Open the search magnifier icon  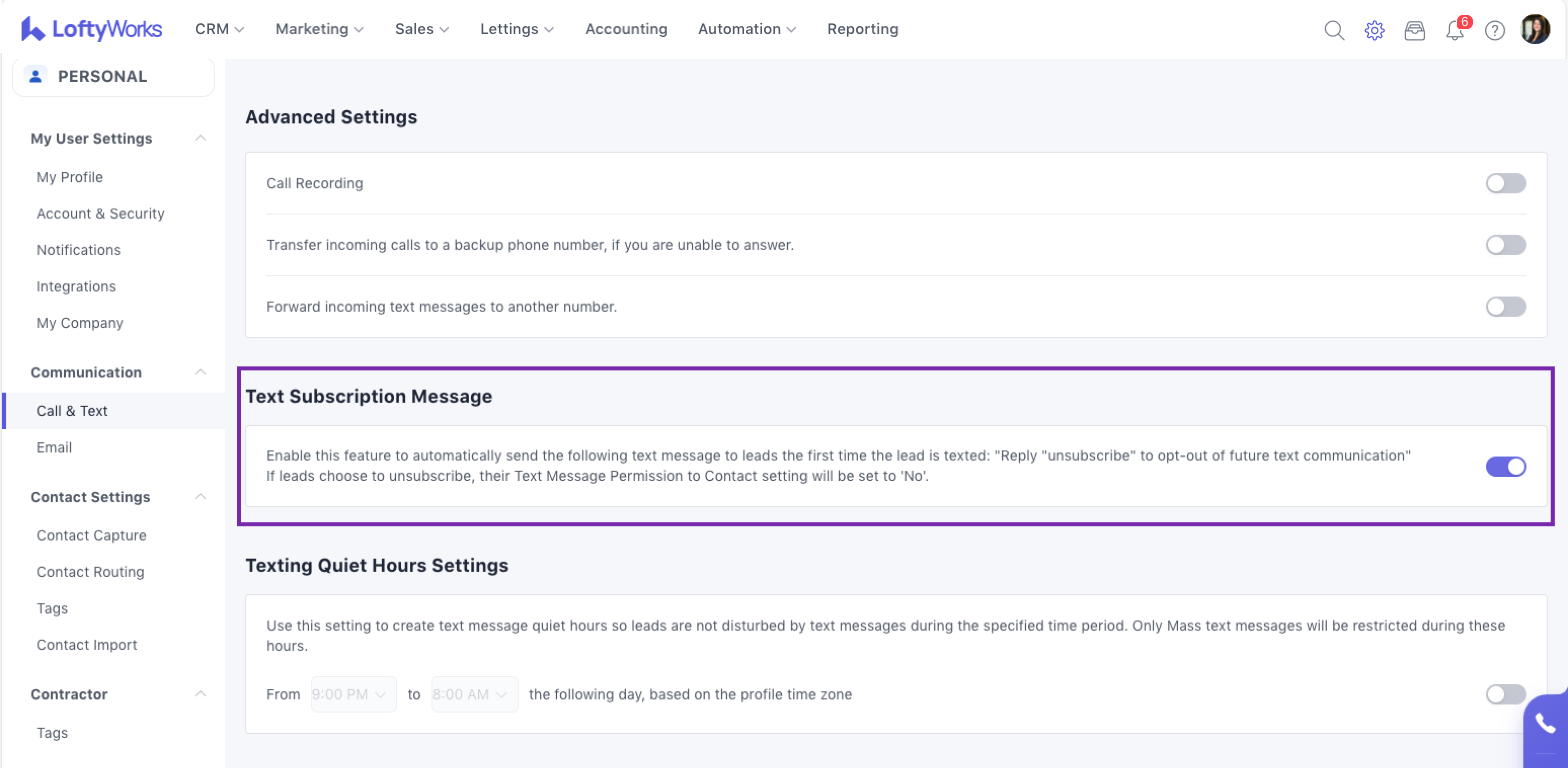1334,30
